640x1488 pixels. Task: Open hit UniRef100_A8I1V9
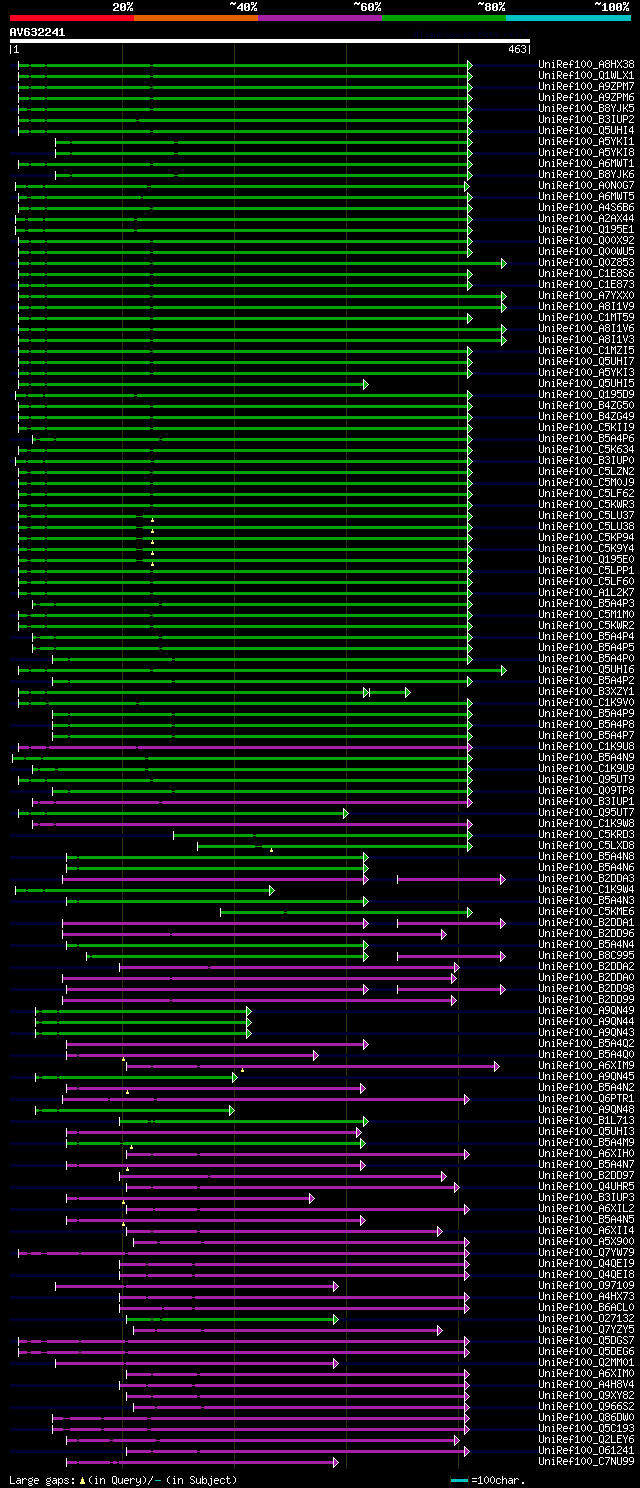586,306
